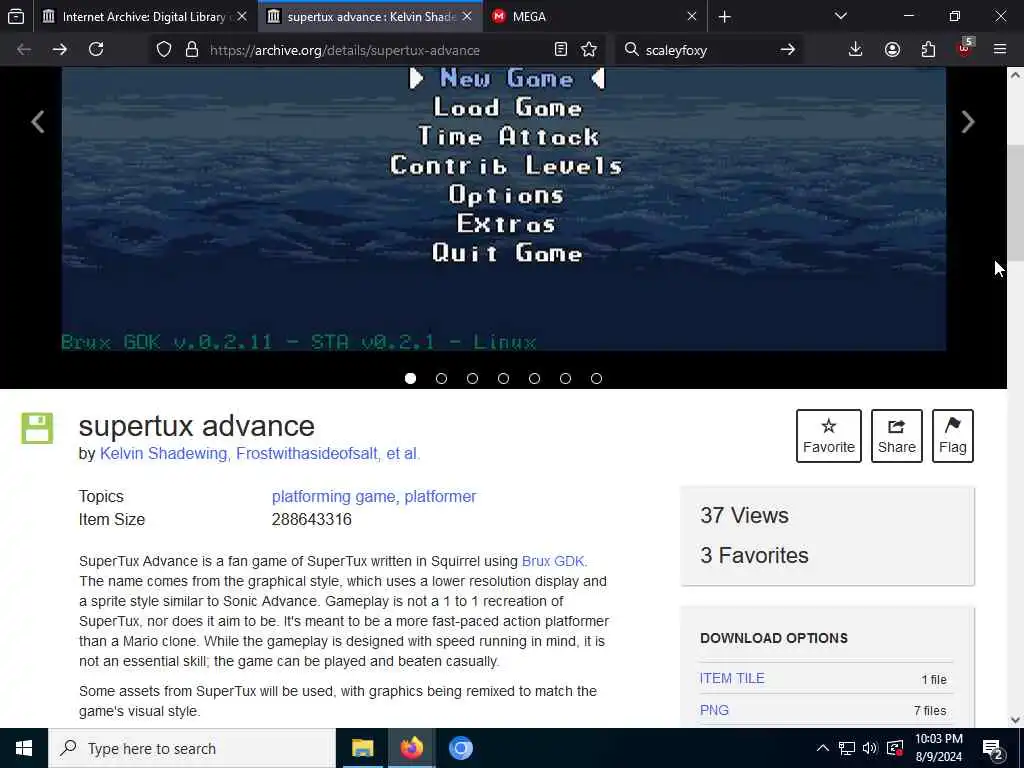Image resolution: width=1024 pixels, height=768 pixels.
Task: Open a new tab
Action: pyautogui.click(x=724, y=17)
